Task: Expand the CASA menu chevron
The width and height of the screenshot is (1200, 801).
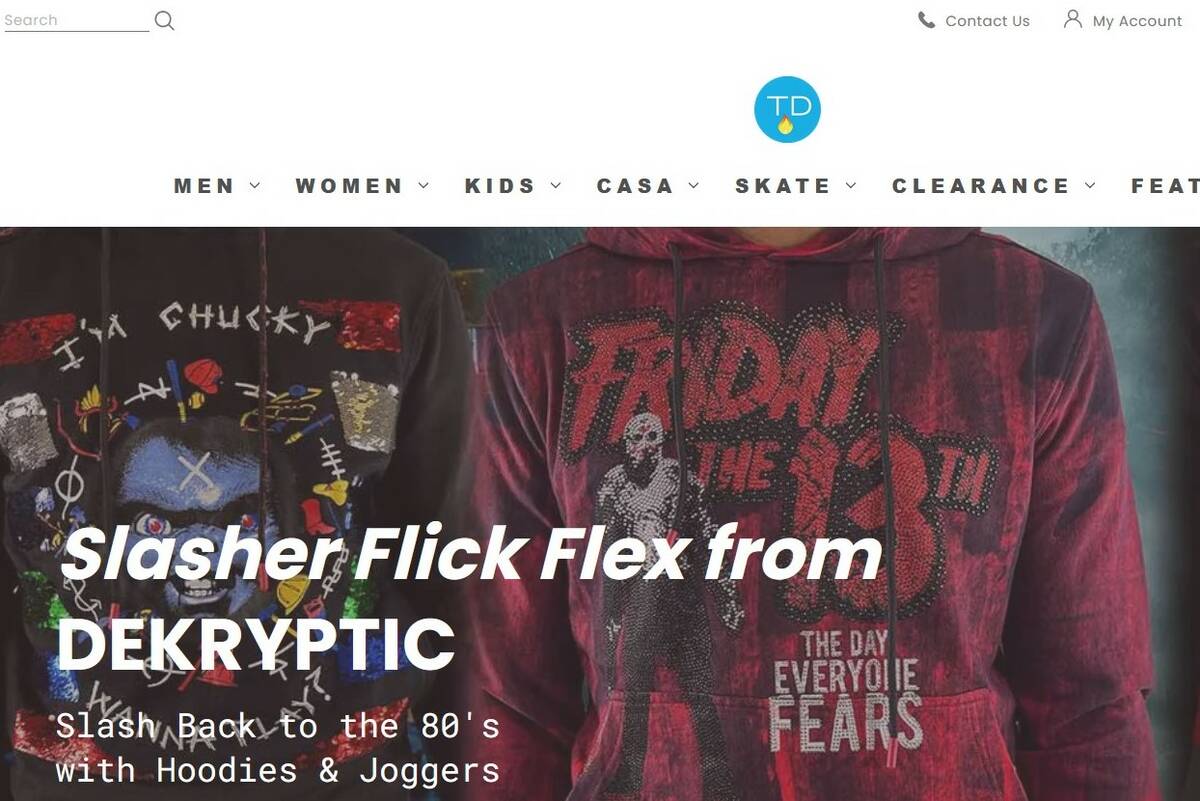Action: (694, 185)
